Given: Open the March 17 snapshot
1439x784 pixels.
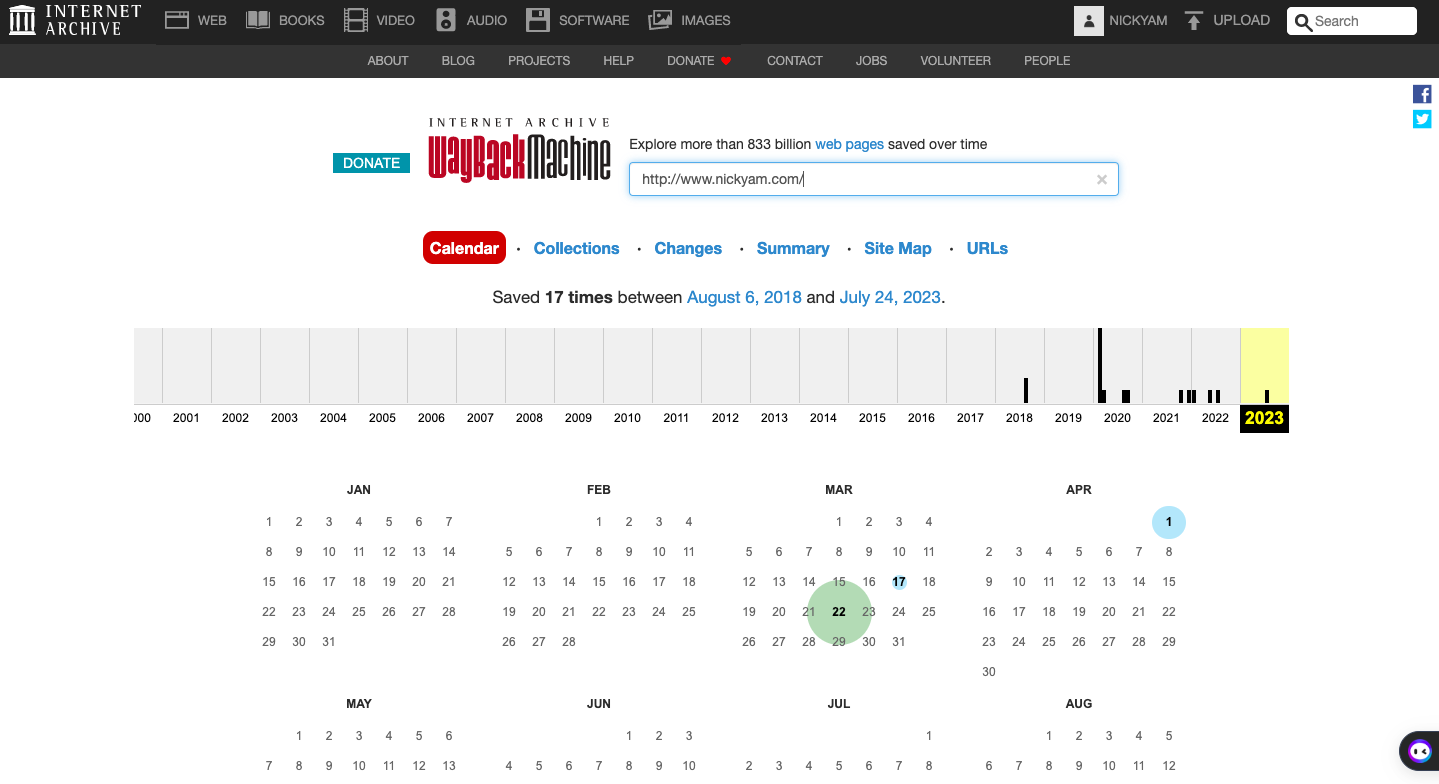Looking at the screenshot, I should [899, 582].
